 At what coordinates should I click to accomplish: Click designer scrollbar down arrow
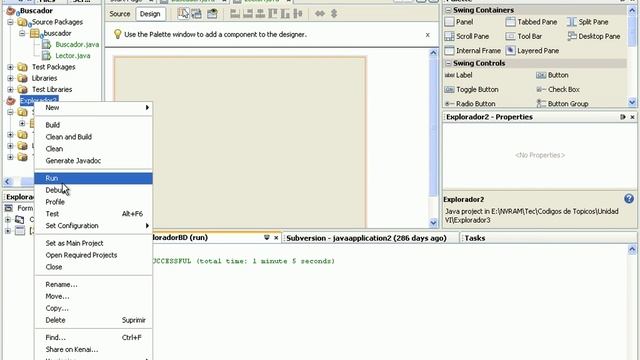point(433,223)
